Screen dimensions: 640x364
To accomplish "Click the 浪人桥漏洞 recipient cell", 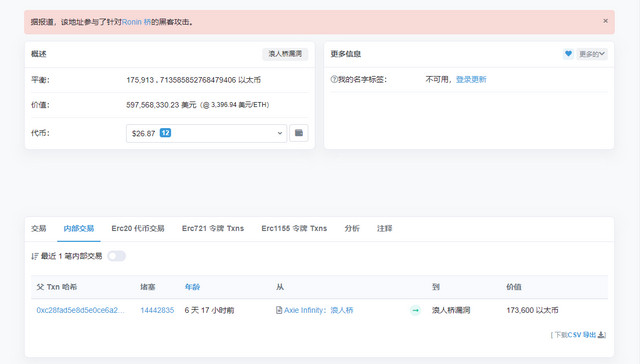I will click(x=451, y=310).
